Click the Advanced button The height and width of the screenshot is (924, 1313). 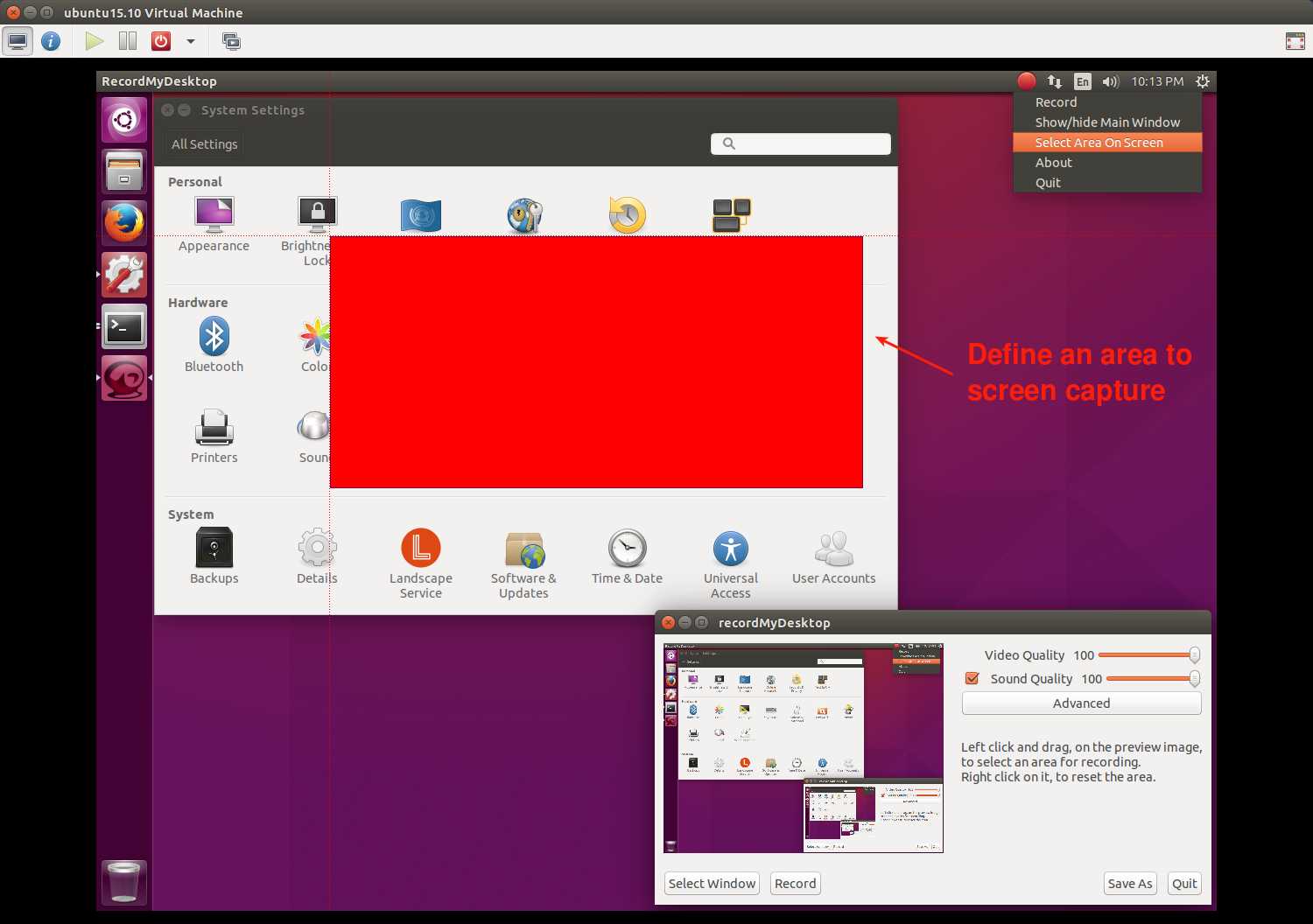click(1081, 703)
